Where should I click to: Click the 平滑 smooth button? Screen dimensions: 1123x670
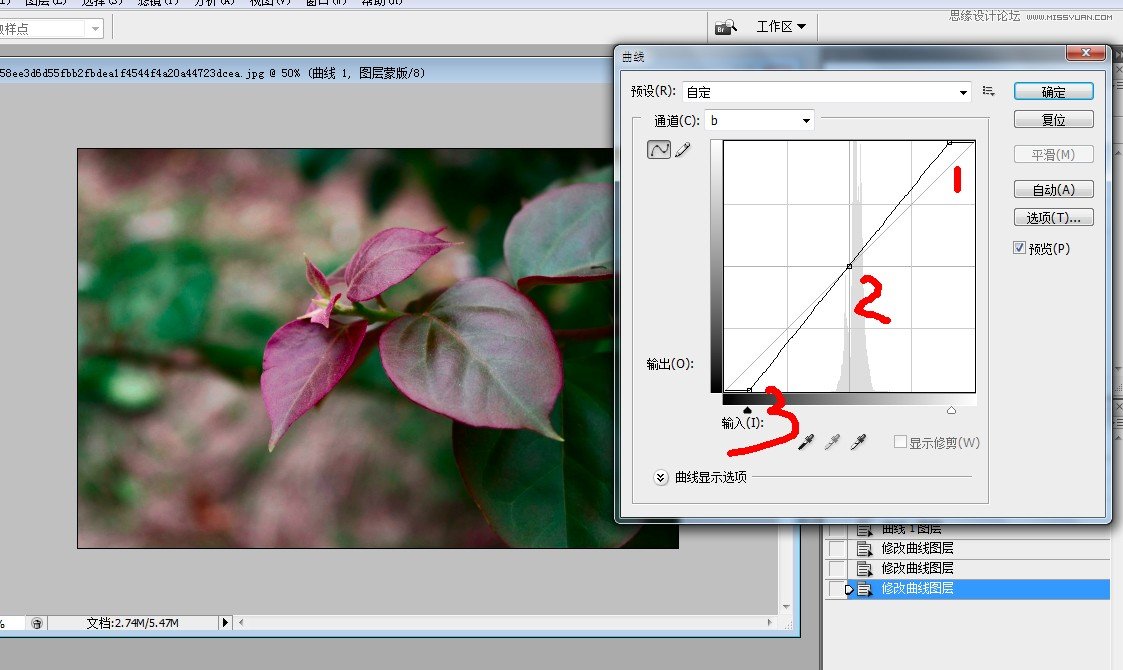(x=1054, y=155)
